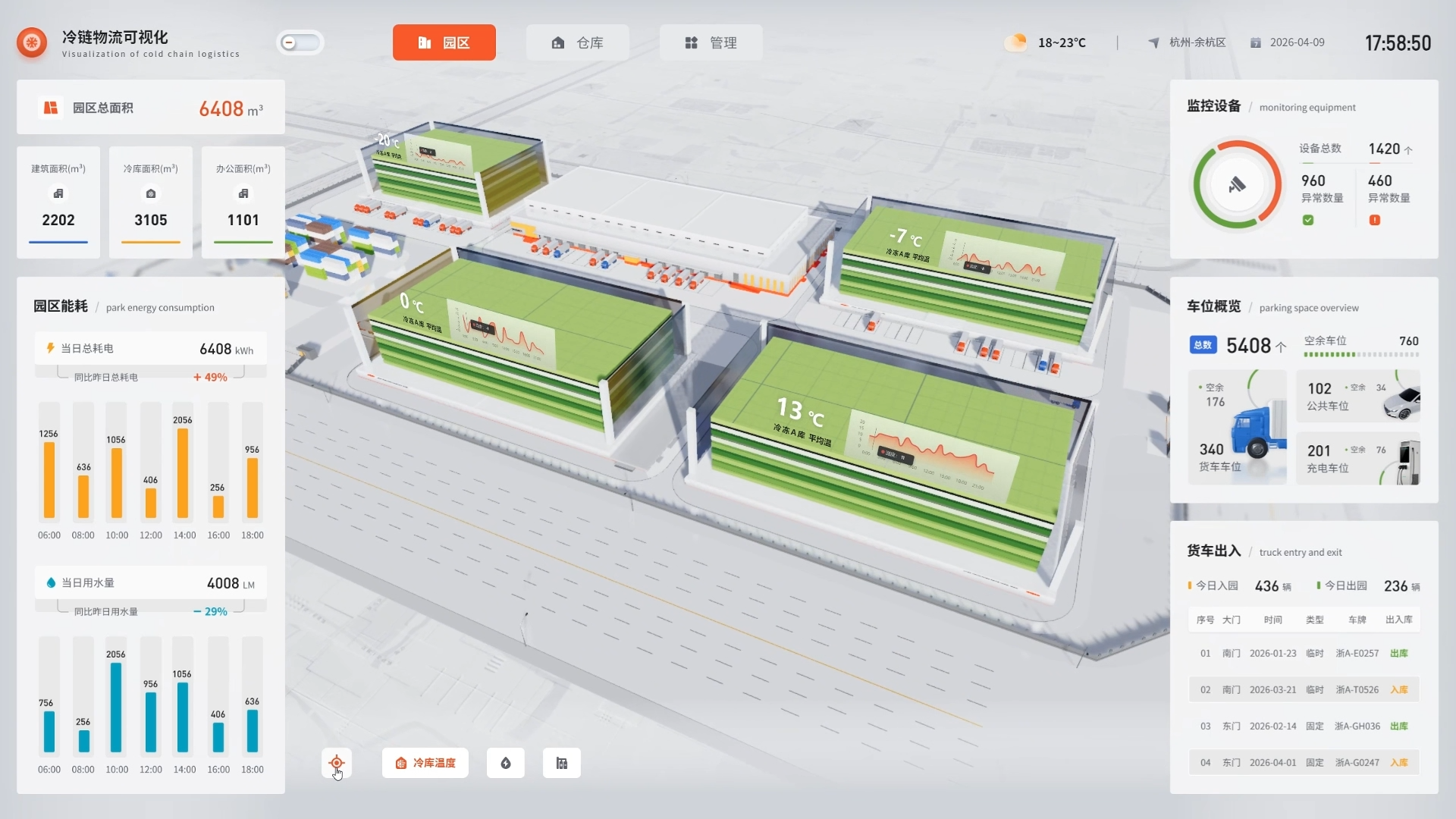
Task: Click the building layer button at bottom
Action: (562, 763)
